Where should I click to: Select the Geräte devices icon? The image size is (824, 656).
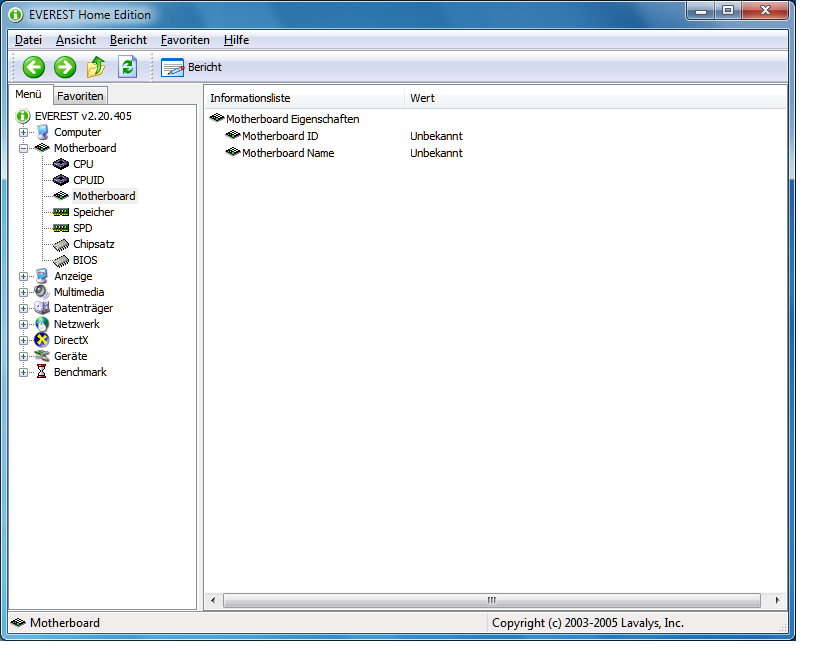click(42, 356)
